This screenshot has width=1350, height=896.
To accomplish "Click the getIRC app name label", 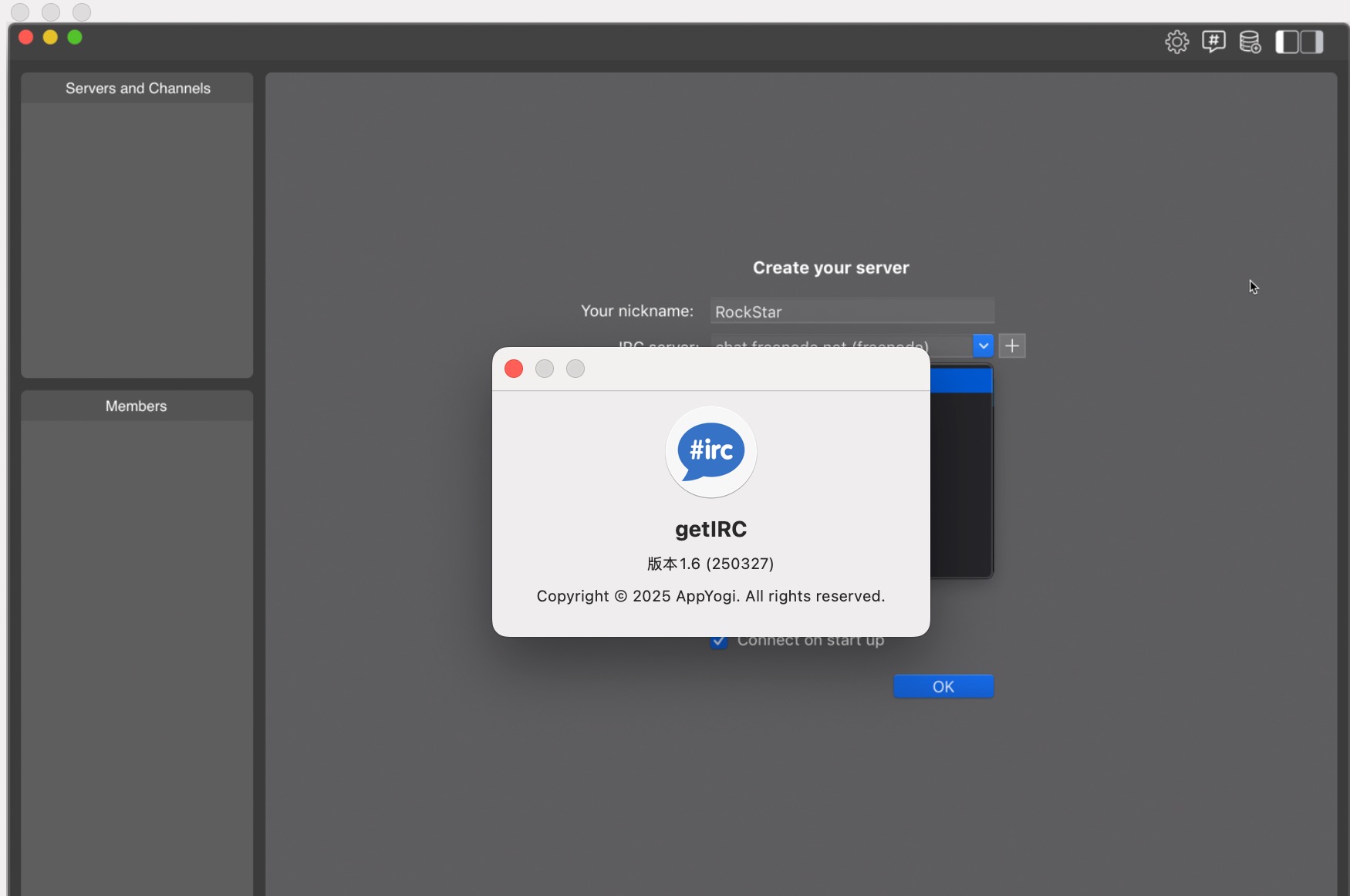I will (710, 529).
